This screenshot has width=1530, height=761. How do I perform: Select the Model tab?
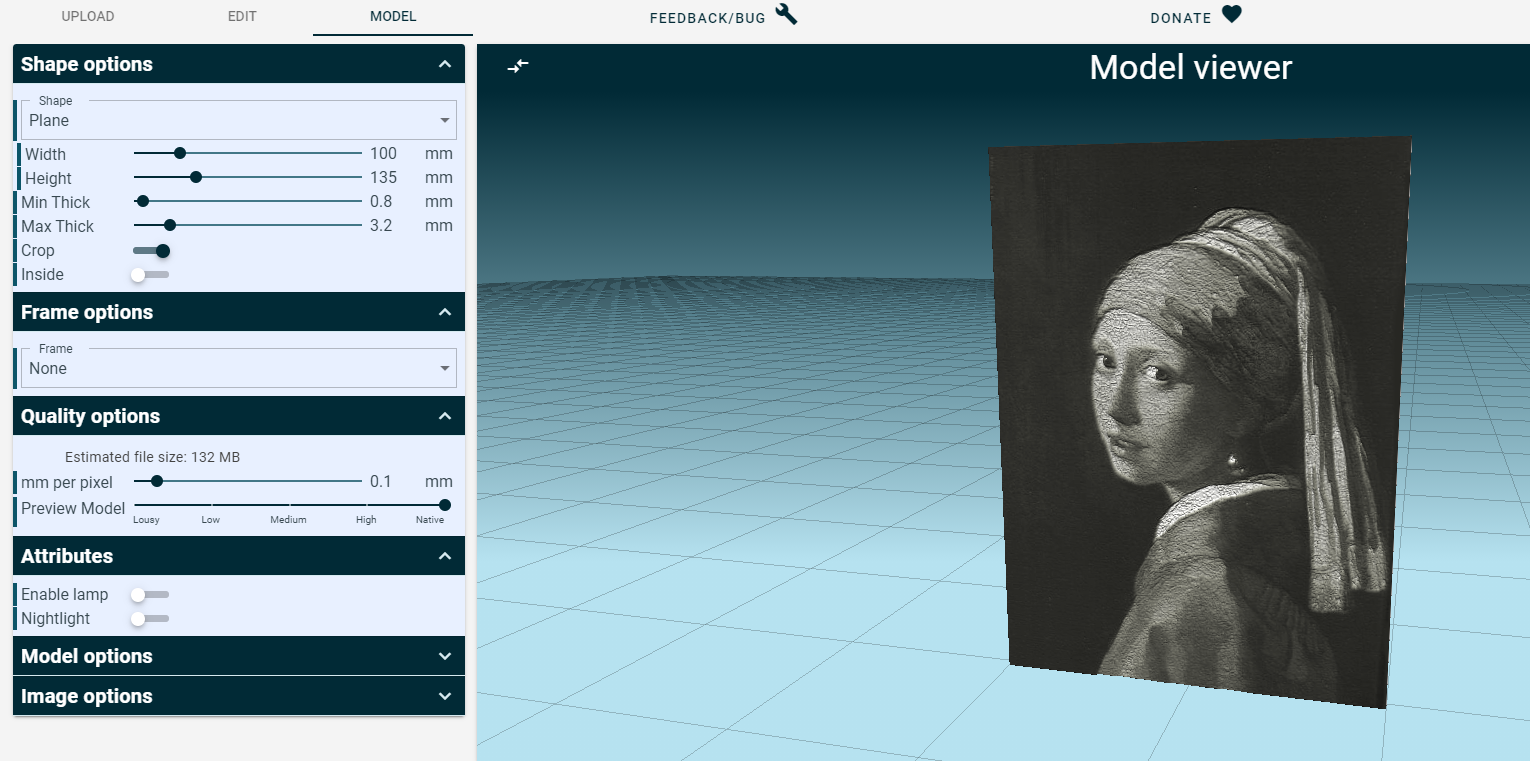(x=393, y=17)
